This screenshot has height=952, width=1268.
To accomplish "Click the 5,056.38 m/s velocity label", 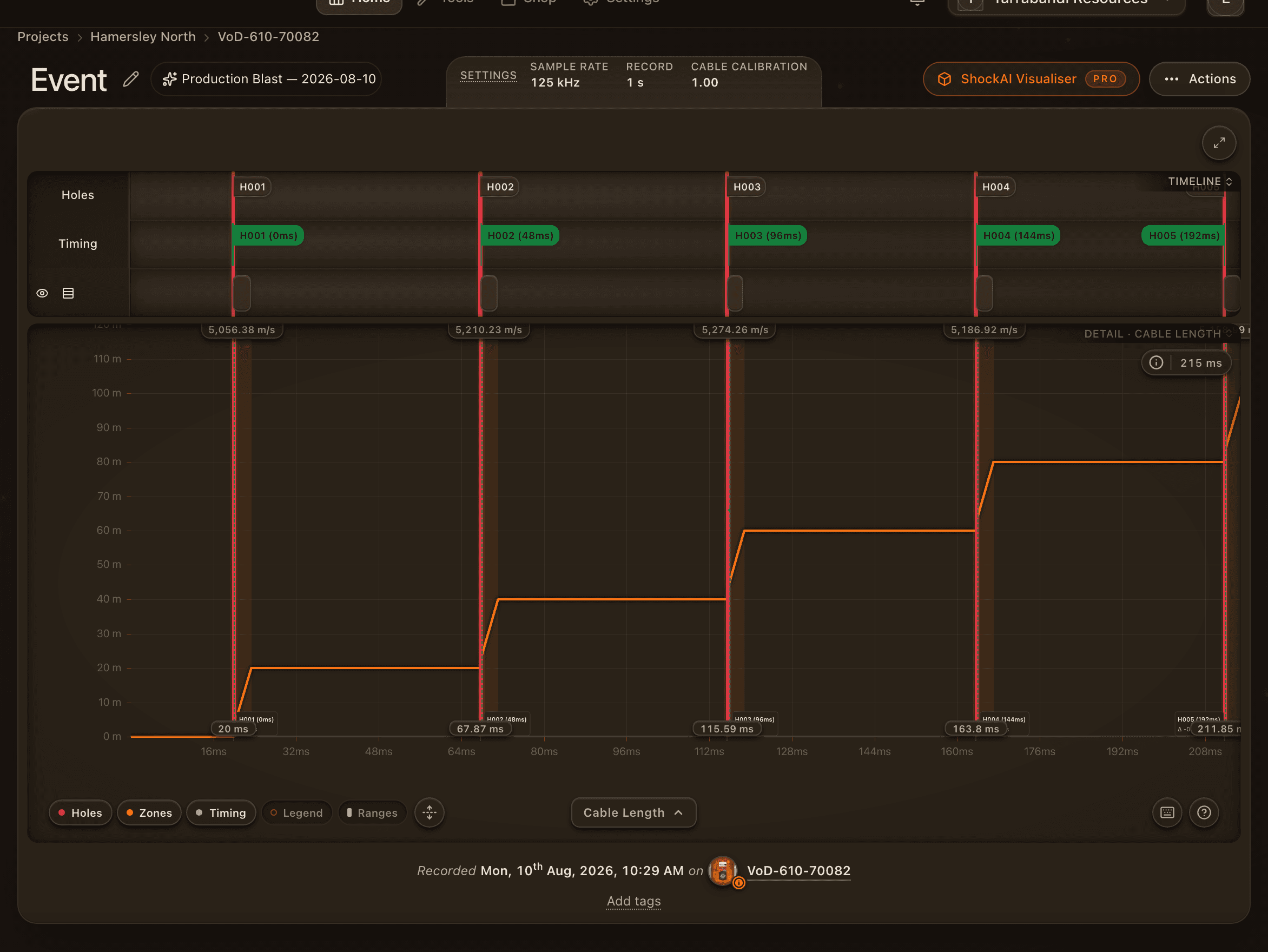I will (x=242, y=330).
